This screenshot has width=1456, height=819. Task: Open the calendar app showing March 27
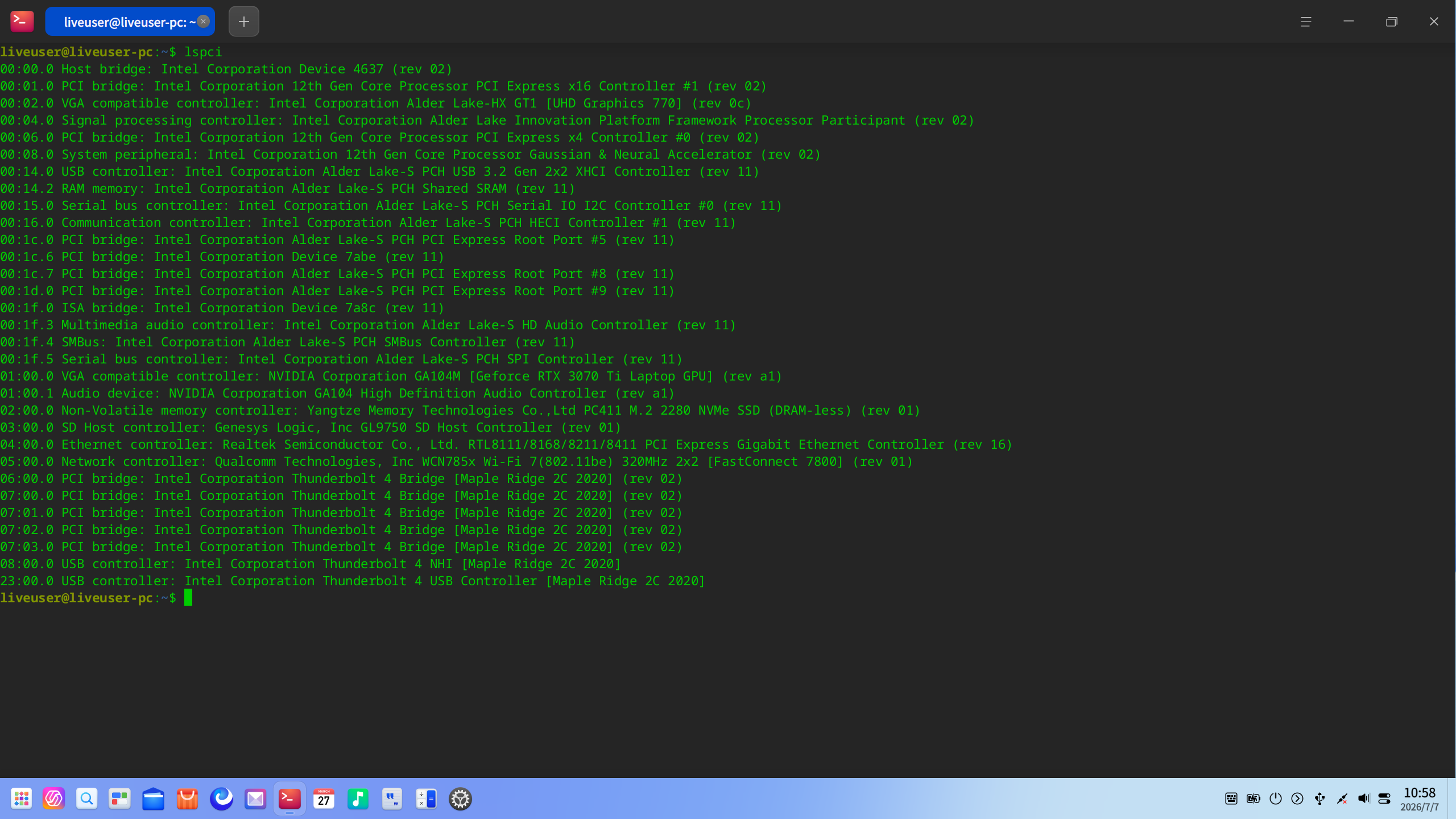(324, 799)
